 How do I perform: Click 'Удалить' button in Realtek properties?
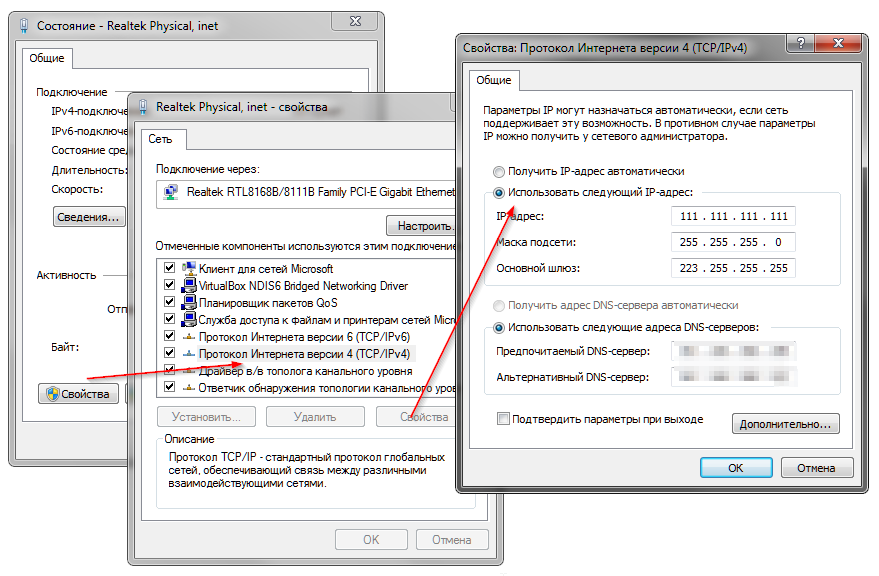point(315,417)
